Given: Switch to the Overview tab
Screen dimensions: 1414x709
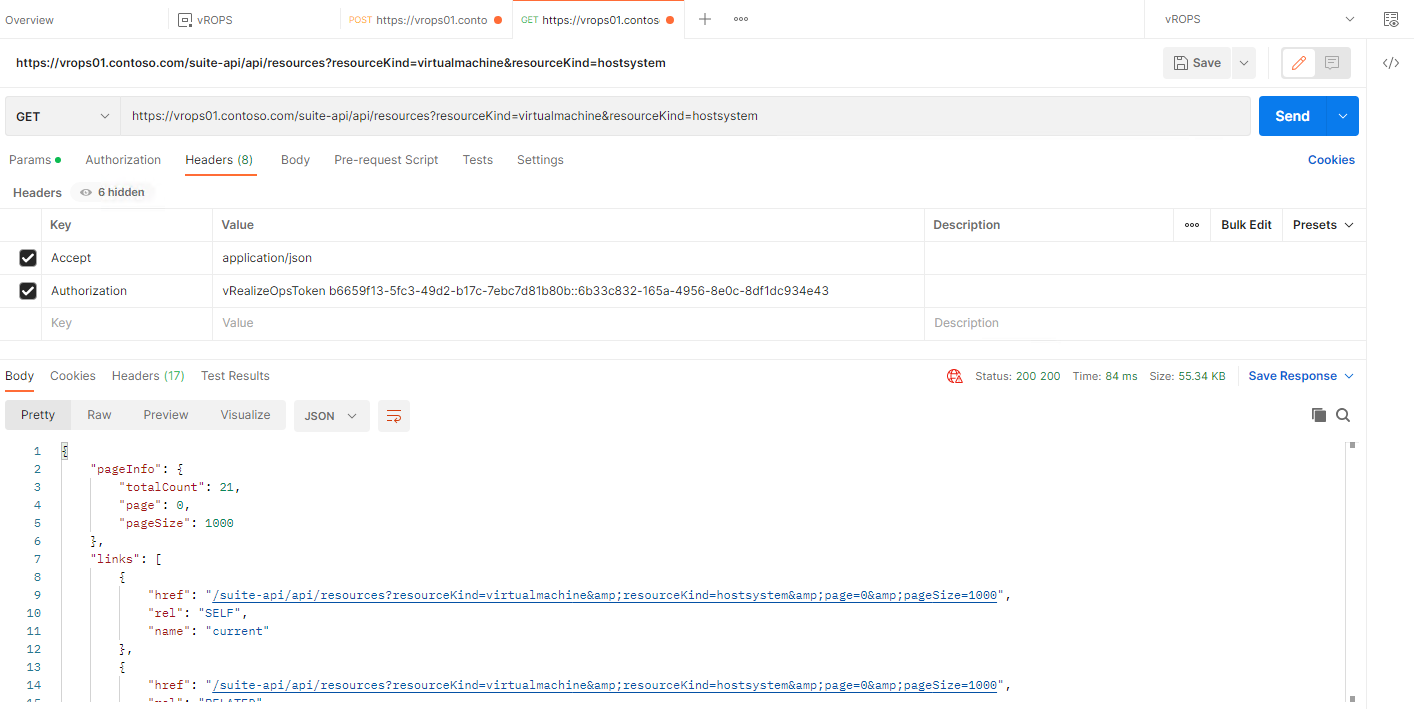Looking at the screenshot, I should click(x=30, y=20).
